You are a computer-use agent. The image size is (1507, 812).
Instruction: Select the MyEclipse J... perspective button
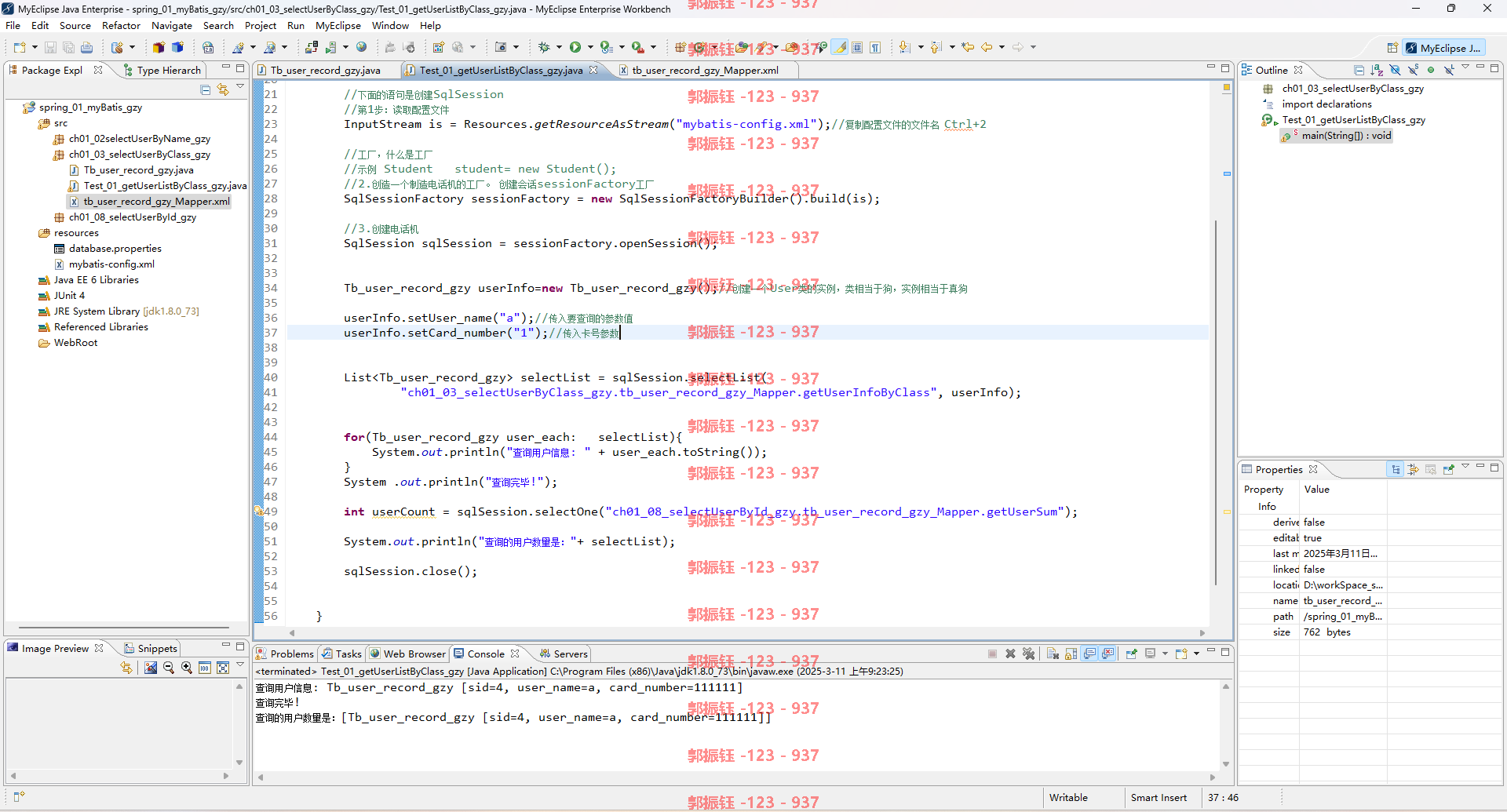click(1444, 48)
